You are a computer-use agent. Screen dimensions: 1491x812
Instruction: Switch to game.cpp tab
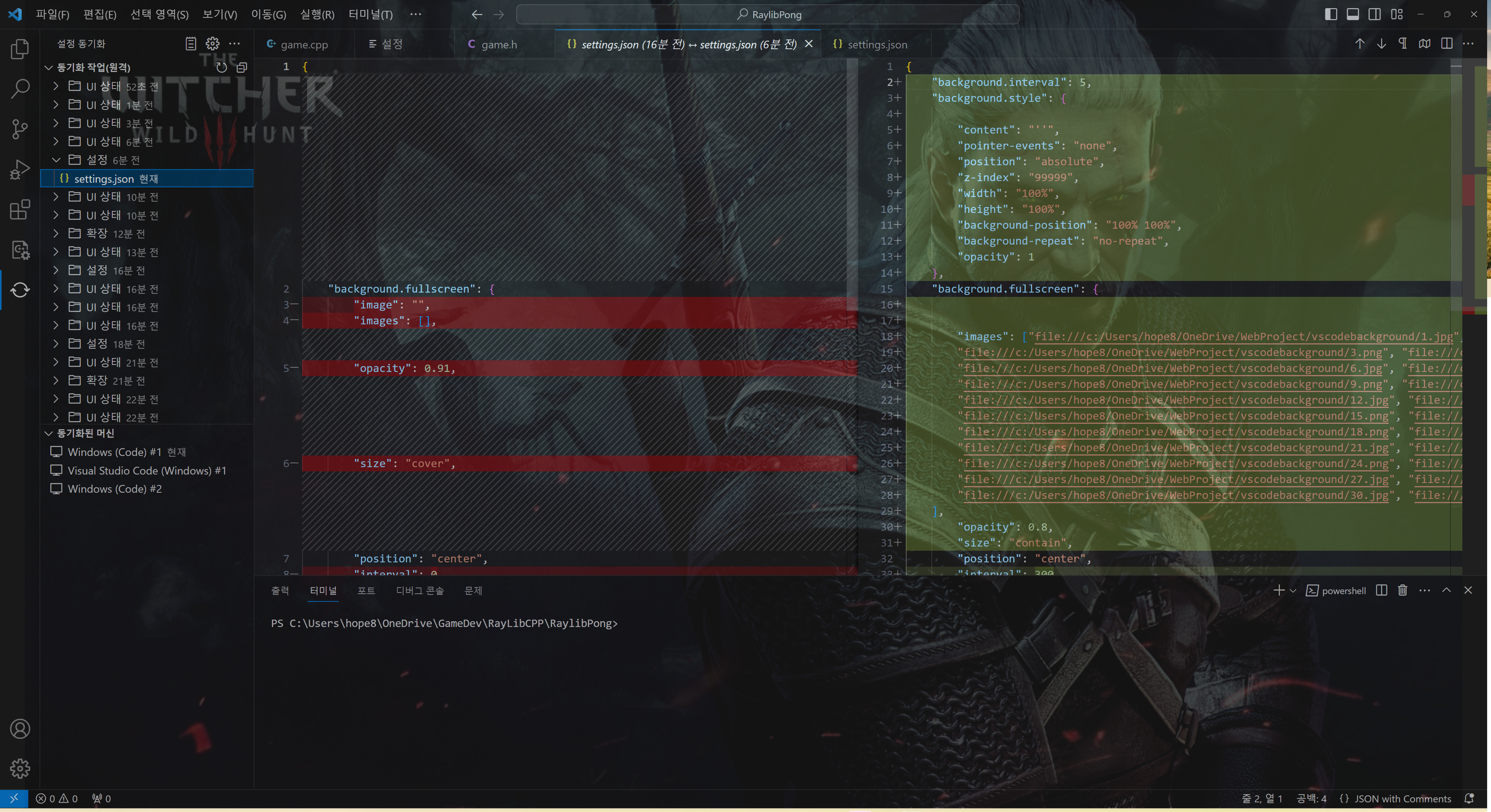click(x=304, y=45)
